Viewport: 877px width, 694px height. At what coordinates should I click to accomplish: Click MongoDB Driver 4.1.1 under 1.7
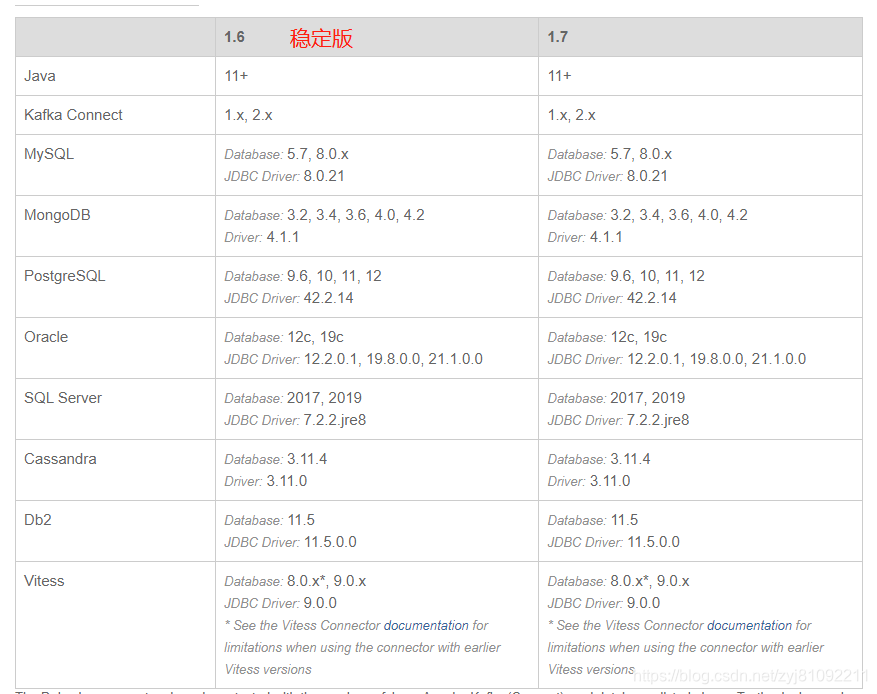(585, 237)
